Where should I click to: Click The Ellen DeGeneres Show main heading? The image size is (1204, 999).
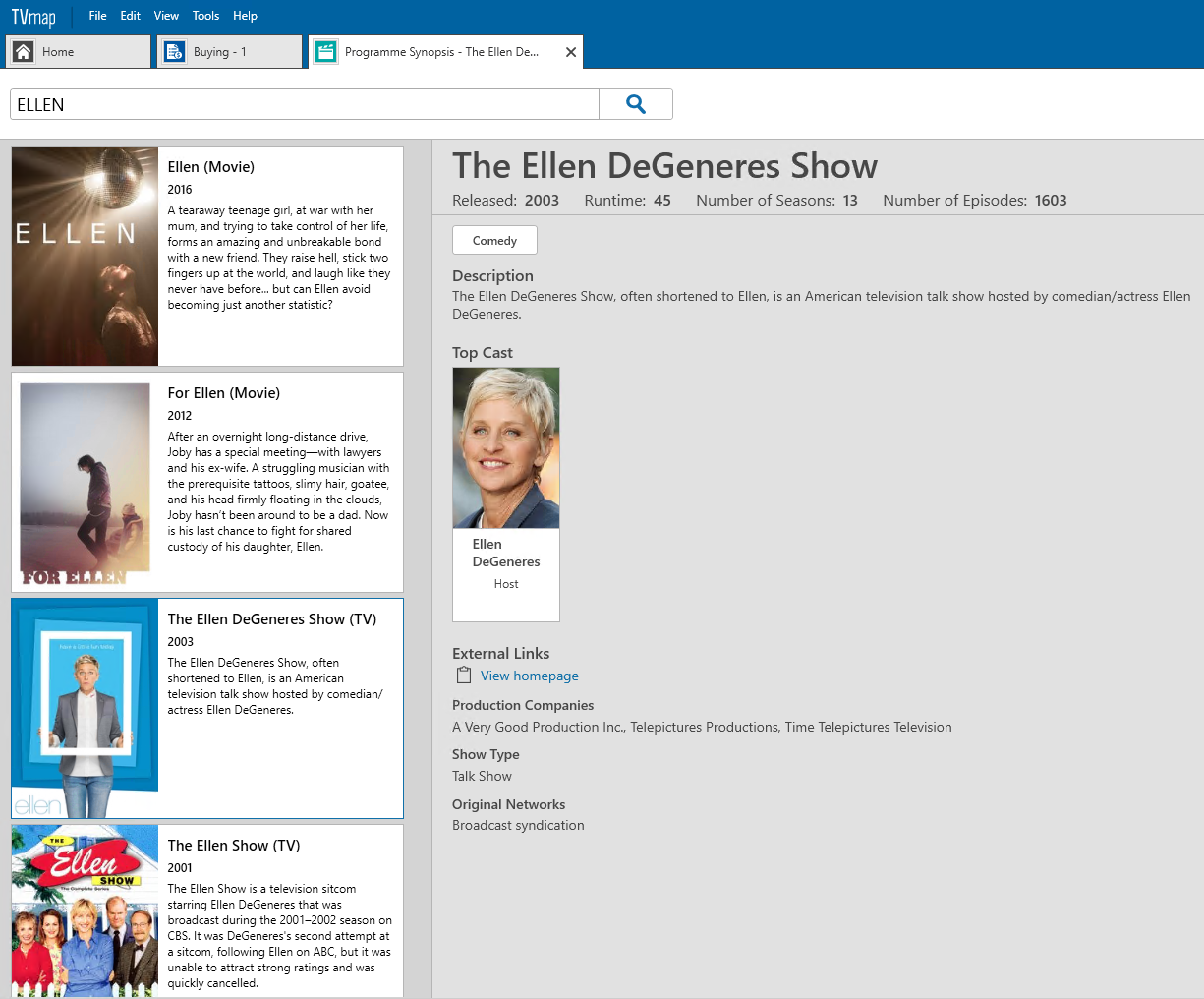pyautogui.click(x=665, y=166)
